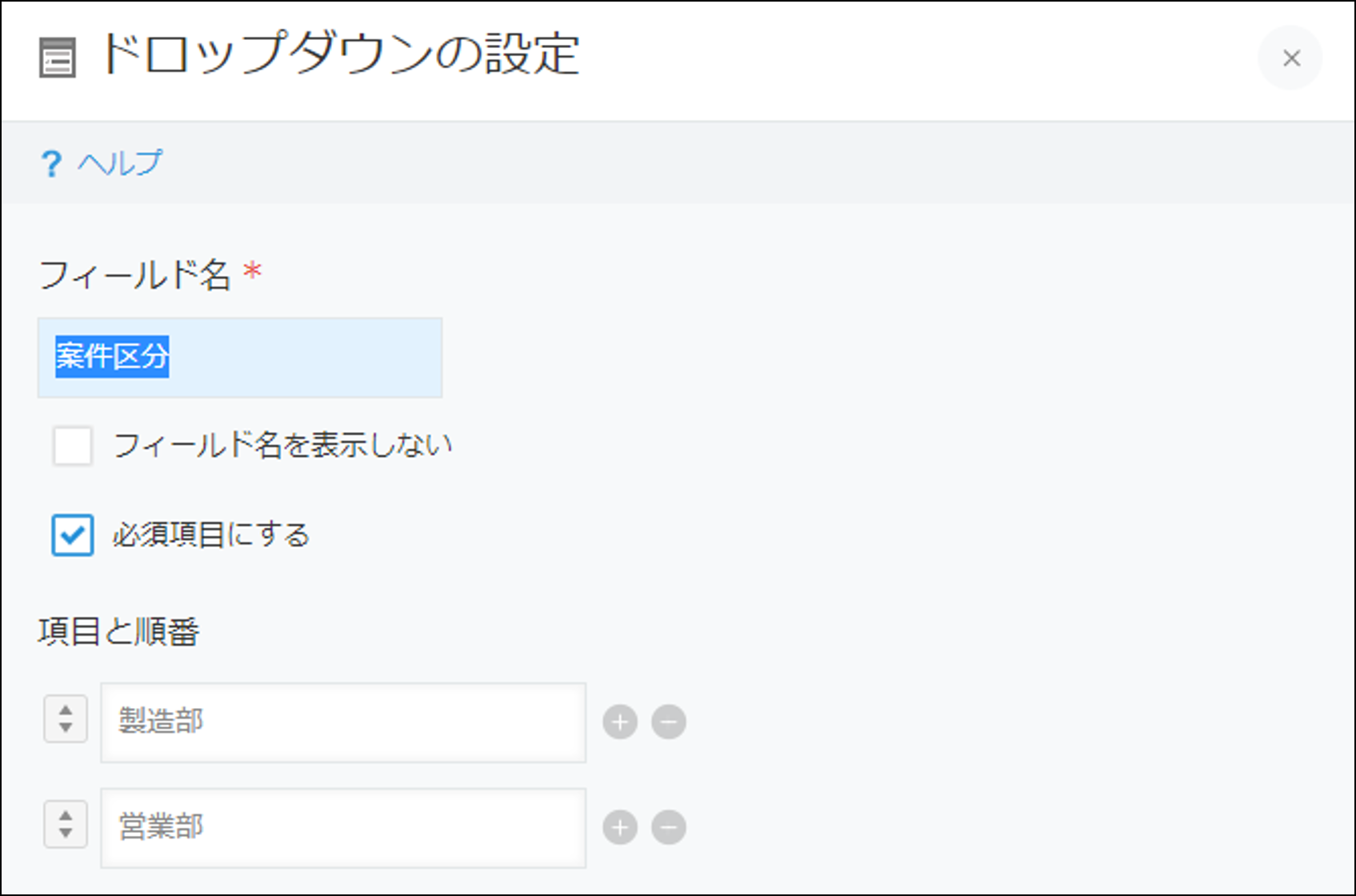Add an item after 製造部 with the plus icon
The width and height of the screenshot is (1356, 896).
pyautogui.click(x=620, y=722)
